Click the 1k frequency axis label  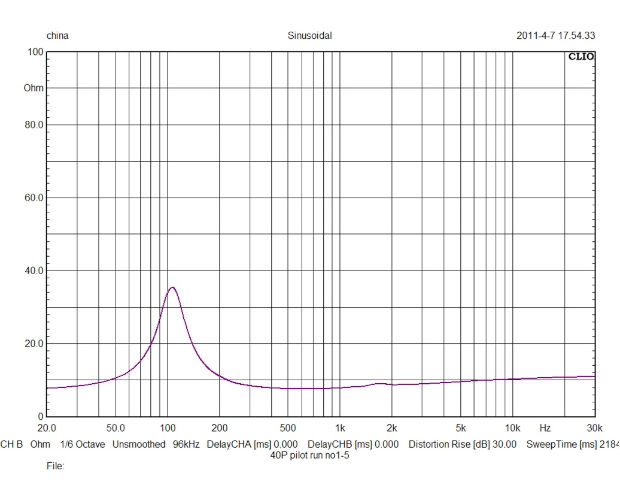[340, 428]
